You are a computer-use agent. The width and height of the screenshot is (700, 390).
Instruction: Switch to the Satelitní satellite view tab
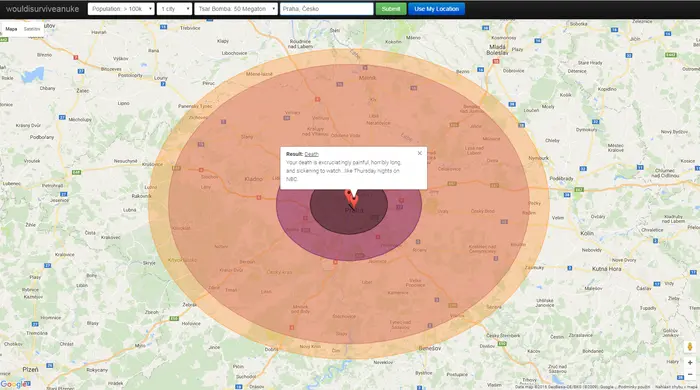[x=32, y=29]
